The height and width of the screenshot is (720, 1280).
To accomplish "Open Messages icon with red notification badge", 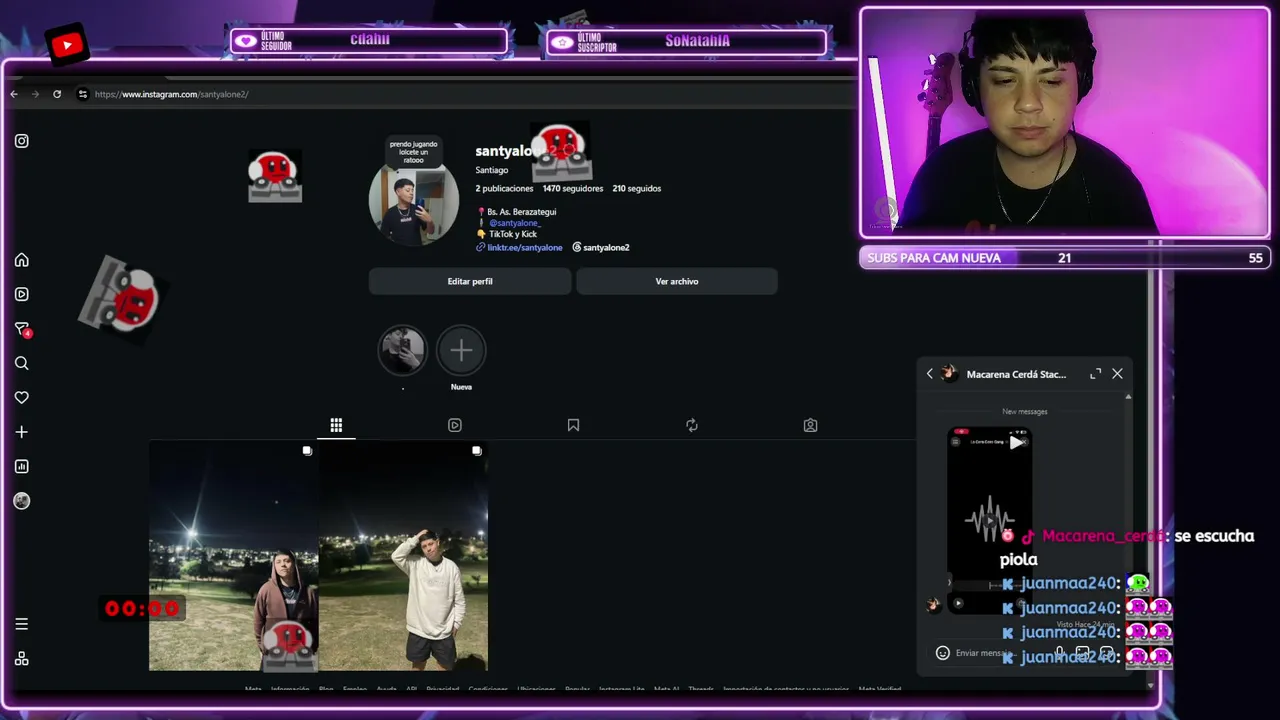I will pyautogui.click(x=22, y=329).
